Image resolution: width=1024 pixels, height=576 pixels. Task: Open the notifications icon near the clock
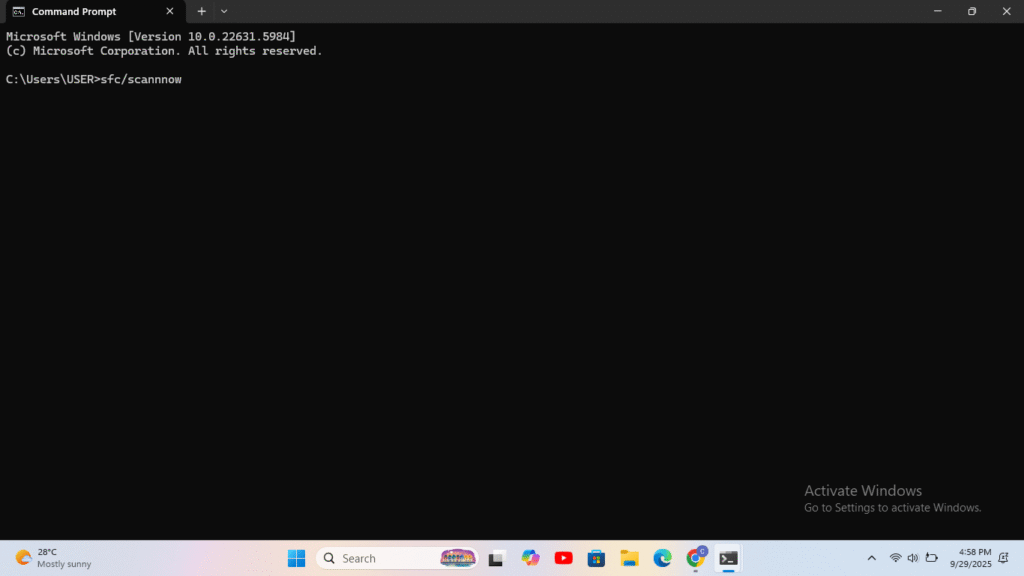1004,559
